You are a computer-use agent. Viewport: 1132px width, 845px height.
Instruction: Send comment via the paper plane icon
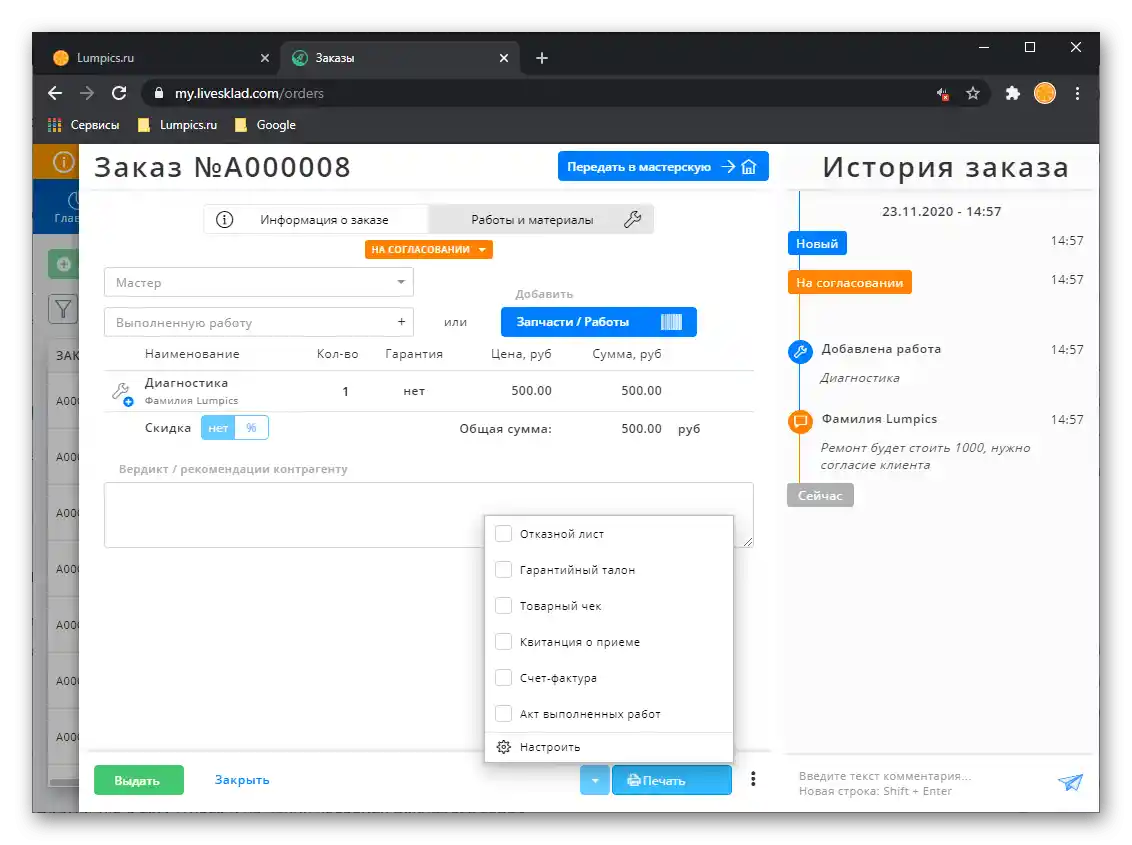(x=1071, y=783)
